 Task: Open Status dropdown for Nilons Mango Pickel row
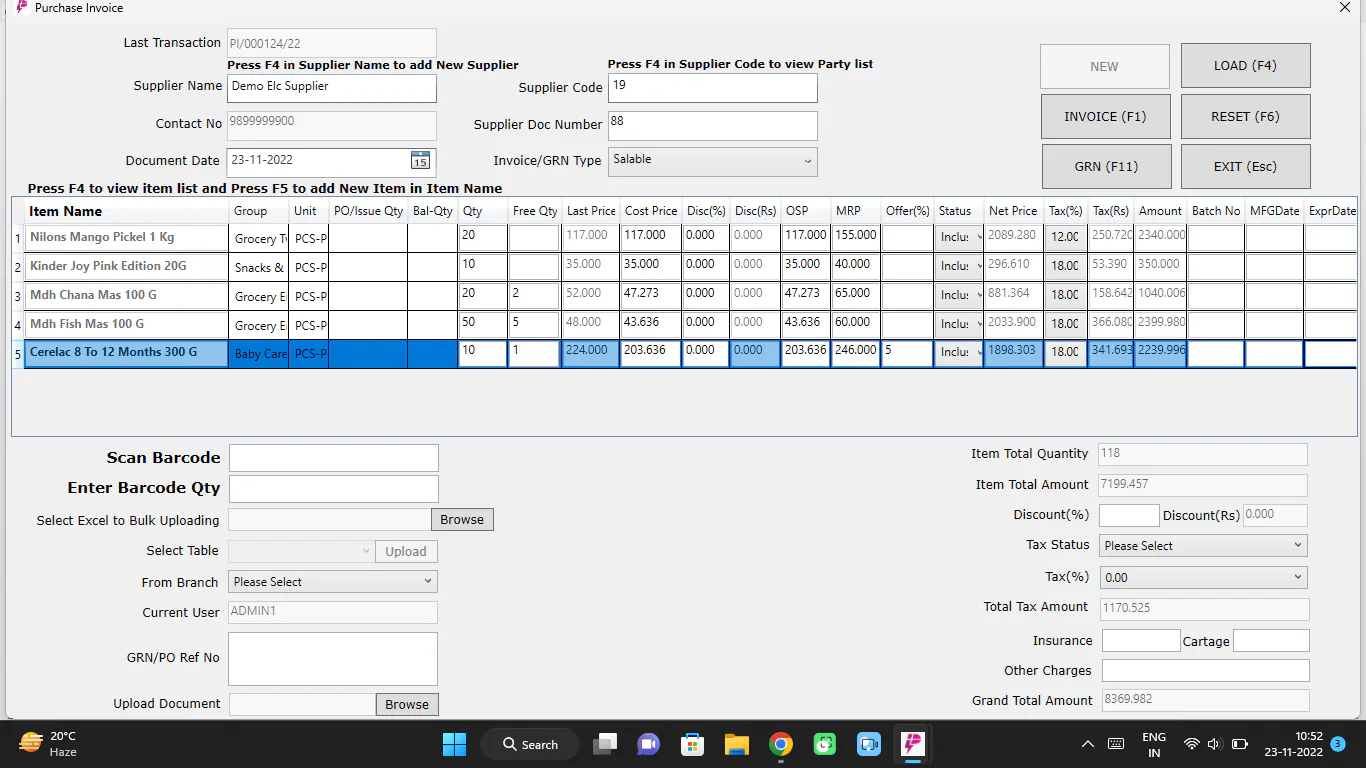pyautogui.click(x=959, y=237)
